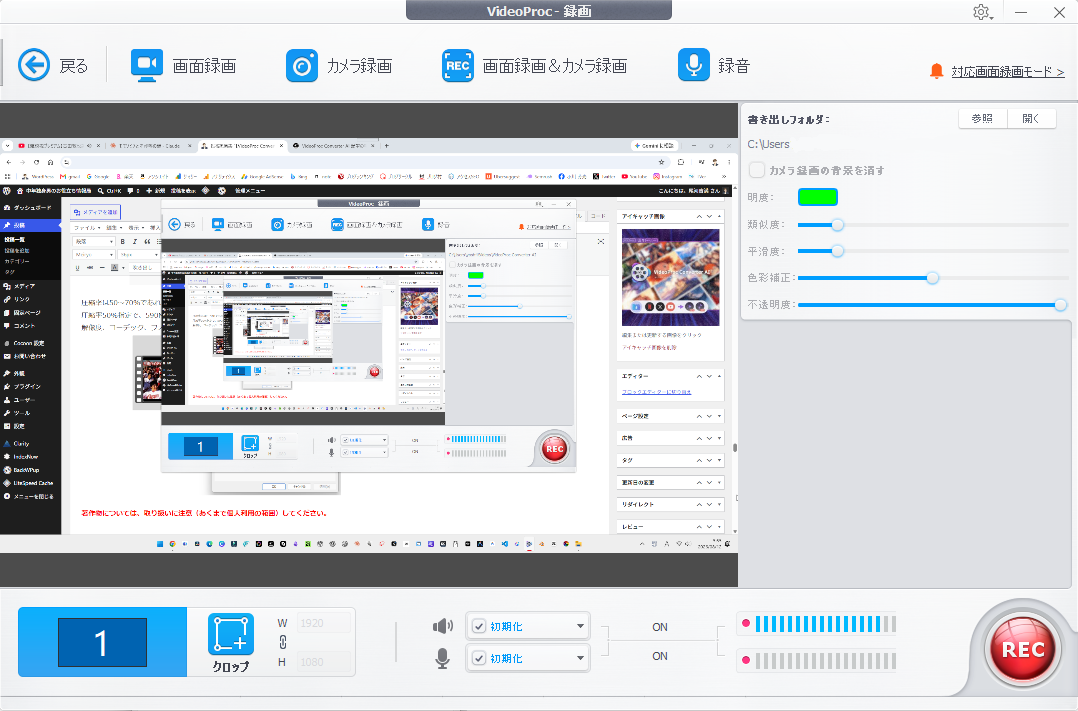Select the display 1 screen thumbnail
Viewport: 1078px width, 711px height.
[102, 642]
